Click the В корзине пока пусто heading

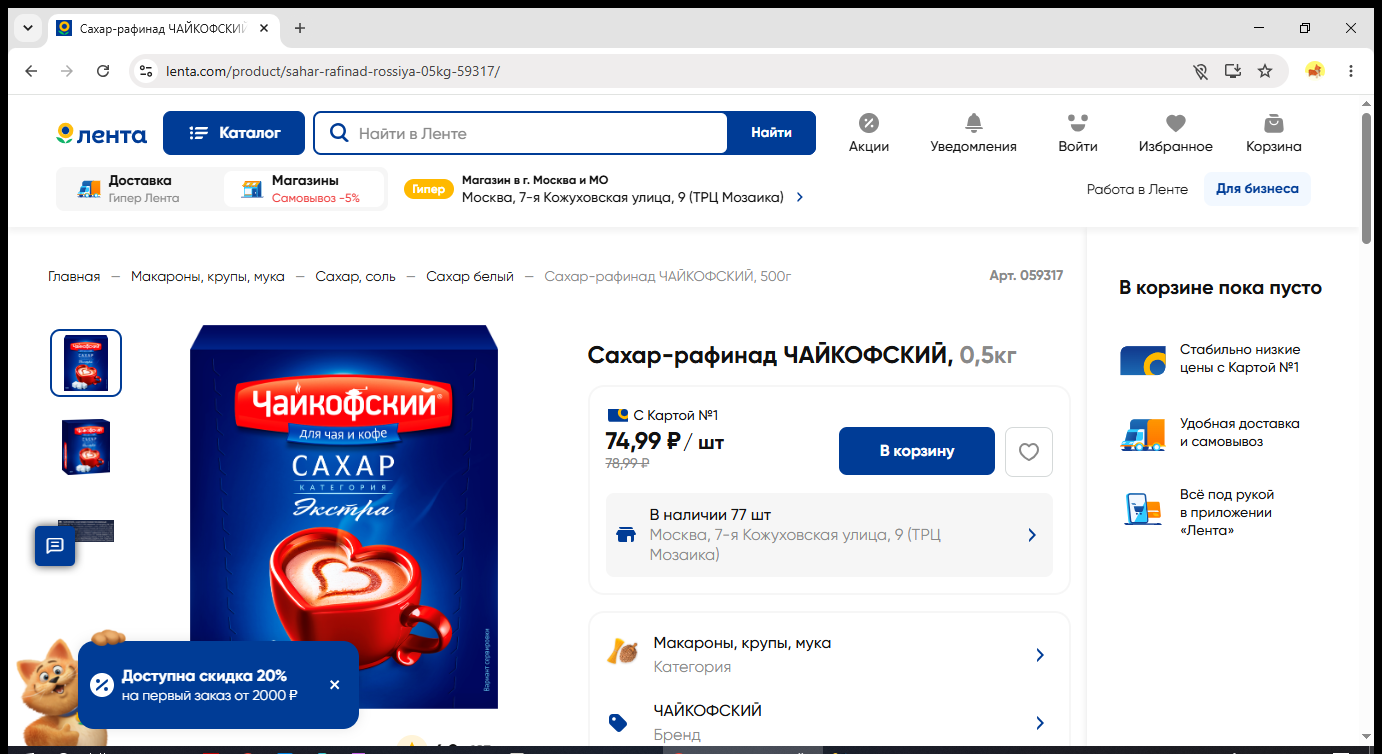(1220, 288)
